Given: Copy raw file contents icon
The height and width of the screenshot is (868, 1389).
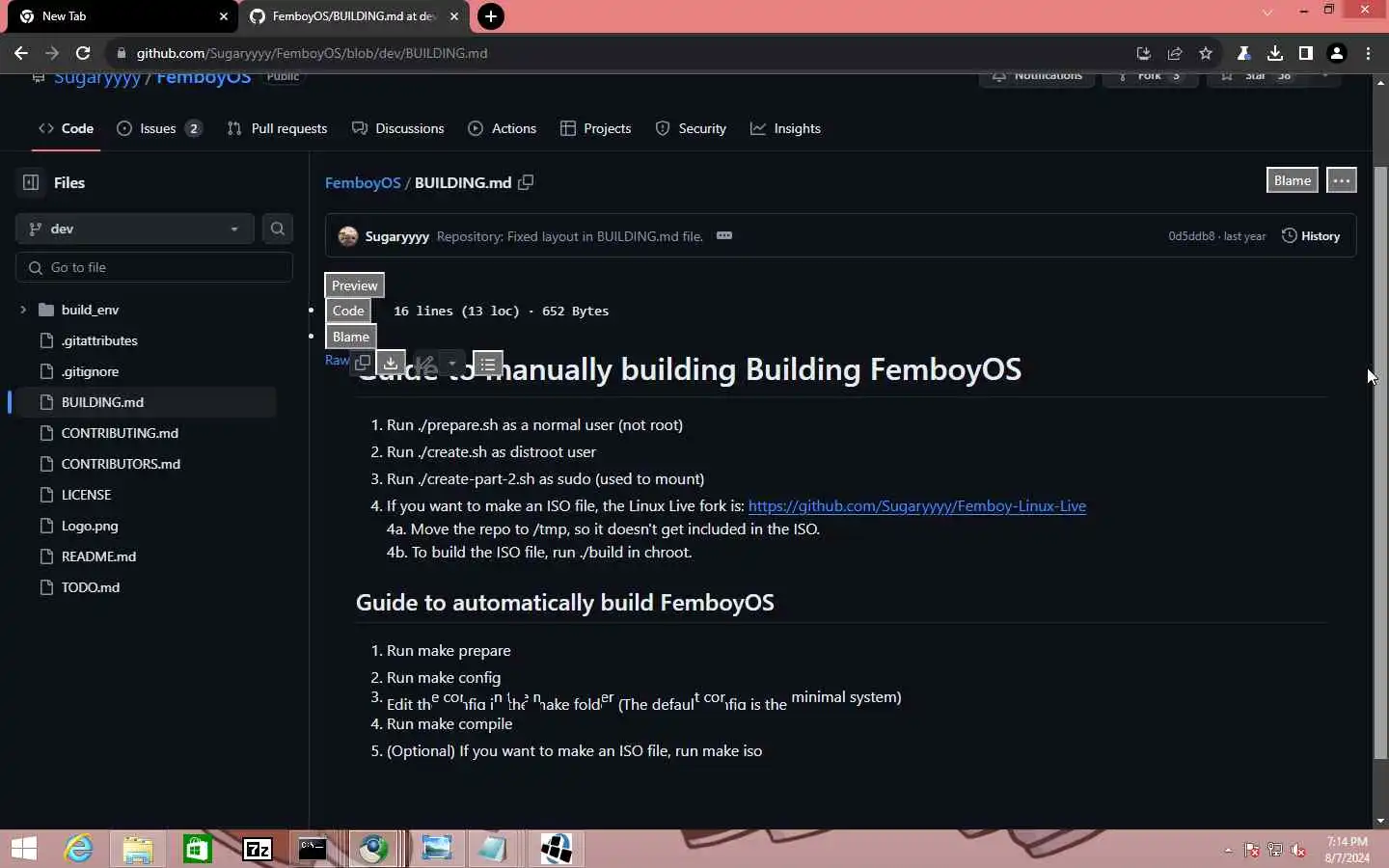Looking at the screenshot, I should (363, 364).
